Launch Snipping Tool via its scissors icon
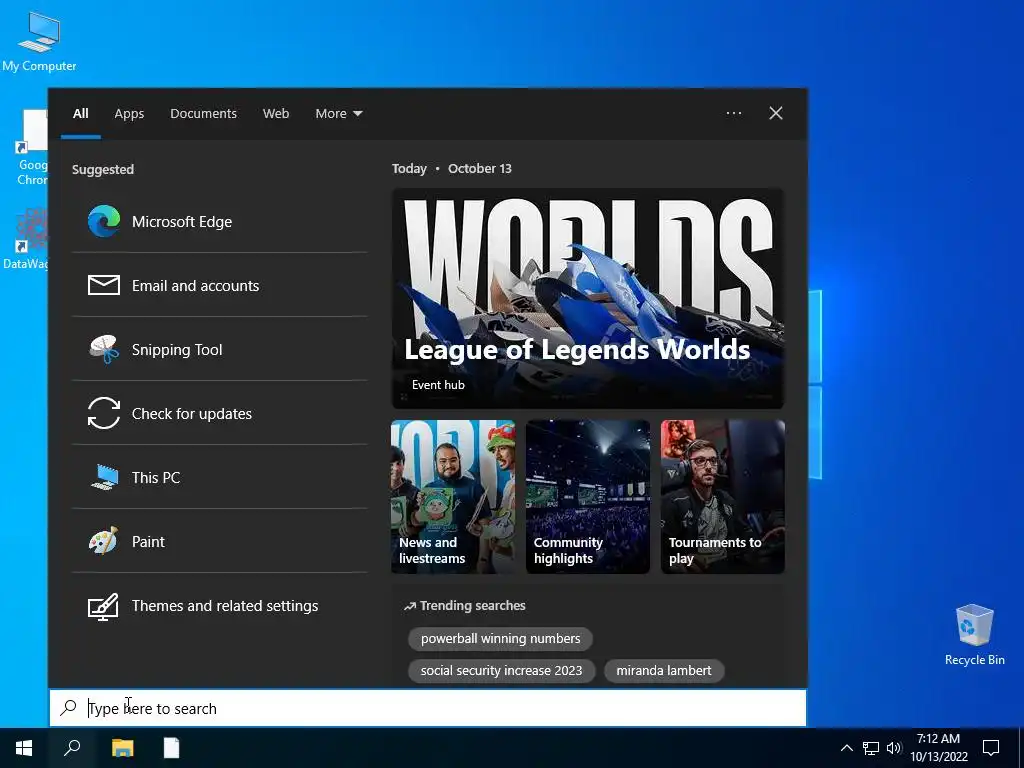The width and height of the screenshot is (1024, 768). [x=104, y=349]
